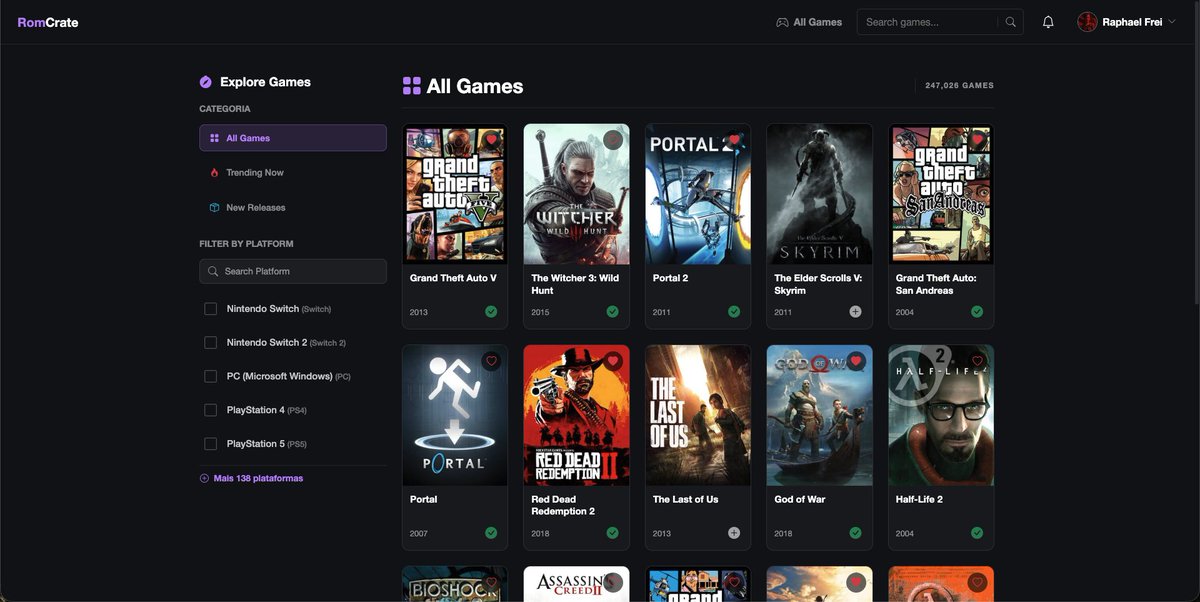1200x602 pixels.
Task: Expand Mais 138 plataformas list
Action: [x=251, y=478]
